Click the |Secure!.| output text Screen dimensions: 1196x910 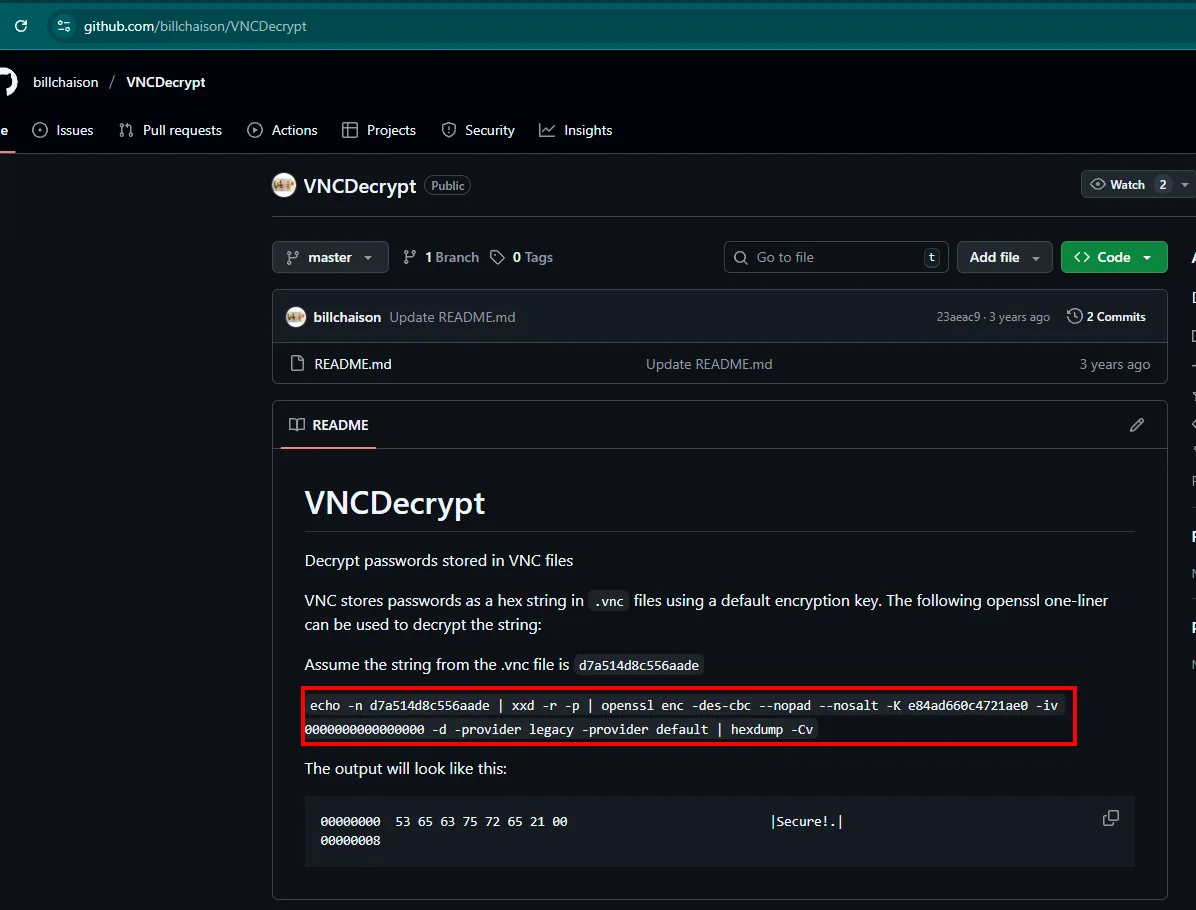pos(806,822)
